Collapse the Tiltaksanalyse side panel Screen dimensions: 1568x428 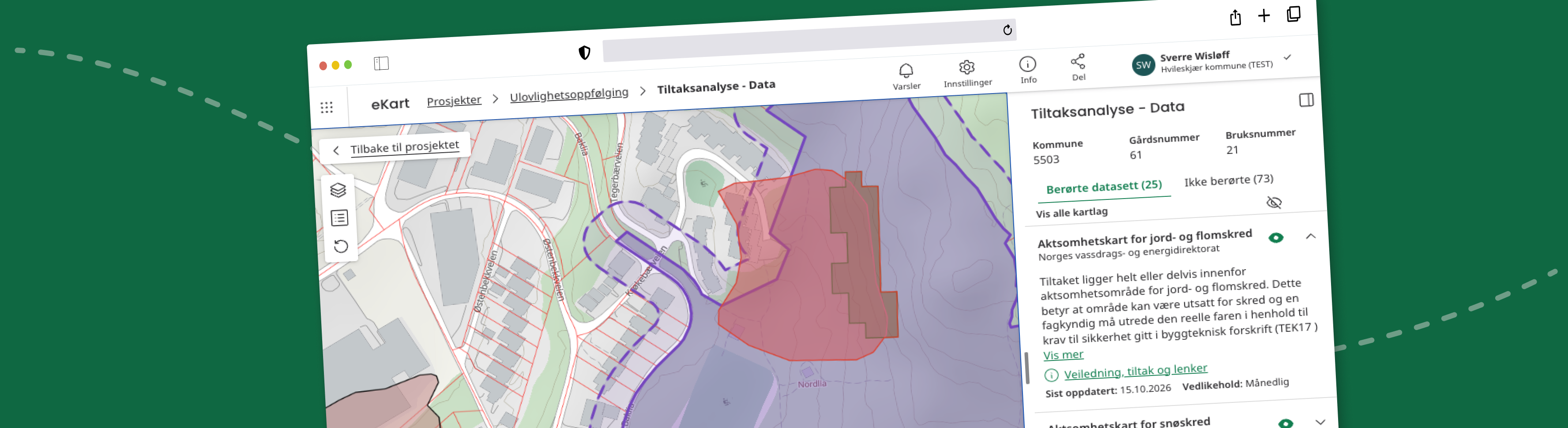(1306, 100)
